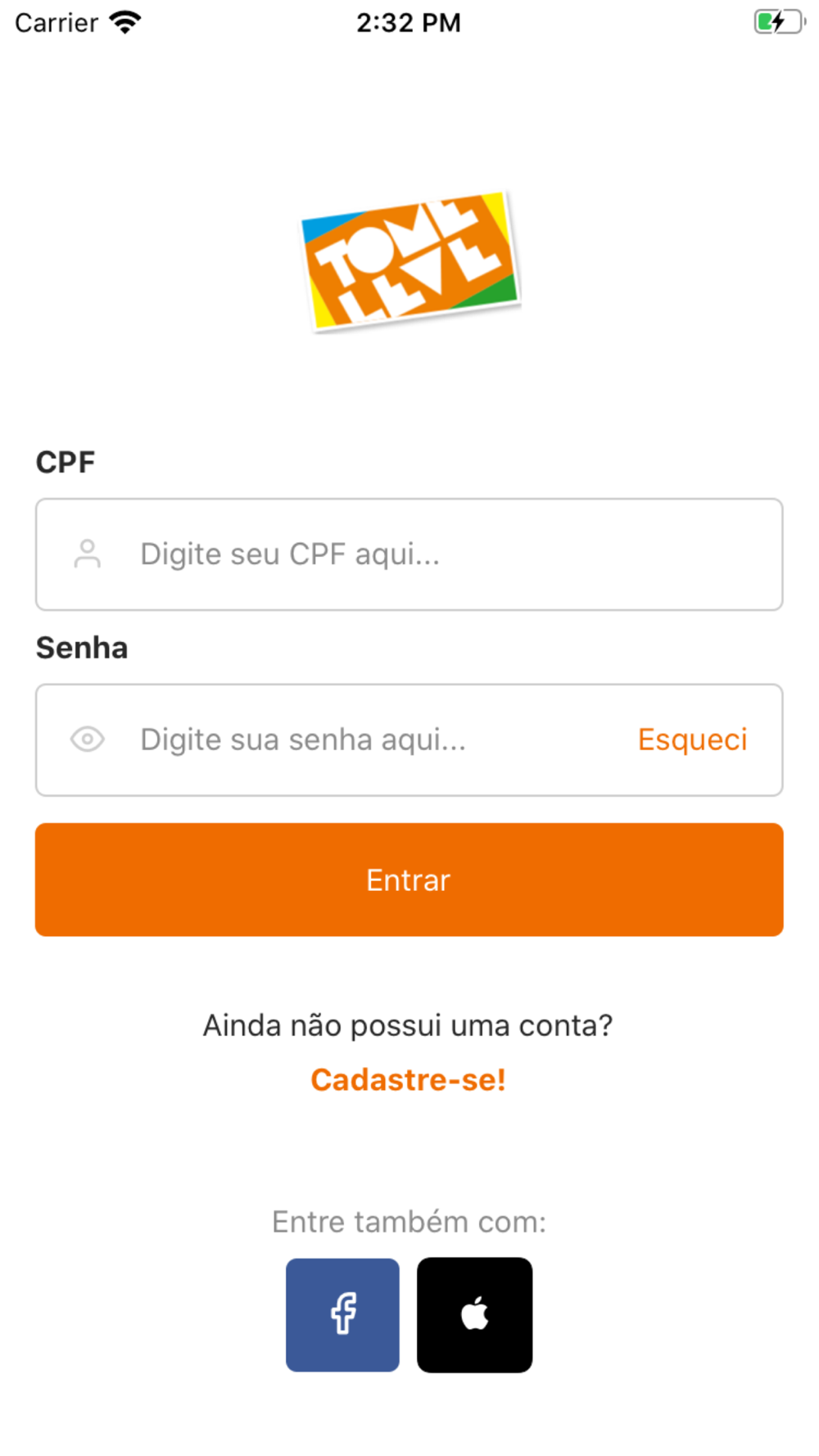The width and height of the screenshot is (819, 1456).
Task: Click the Senha label
Action: point(82,648)
